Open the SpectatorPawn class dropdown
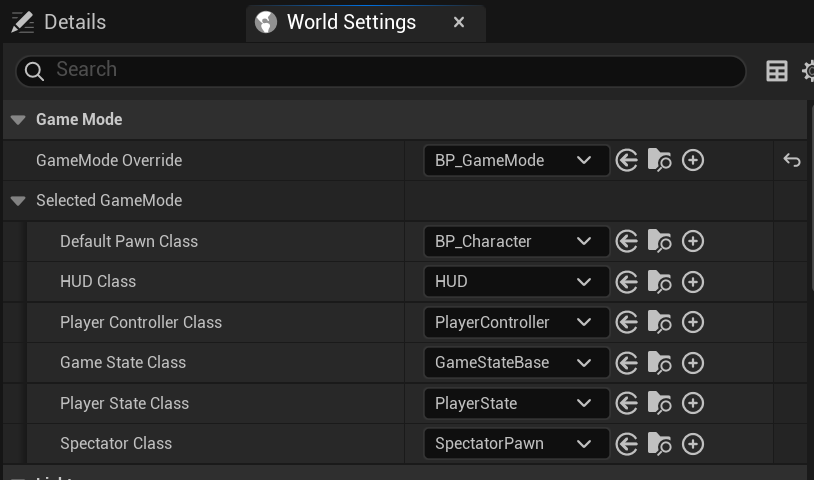The height and width of the screenshot is (480, 814). [517, 444]
